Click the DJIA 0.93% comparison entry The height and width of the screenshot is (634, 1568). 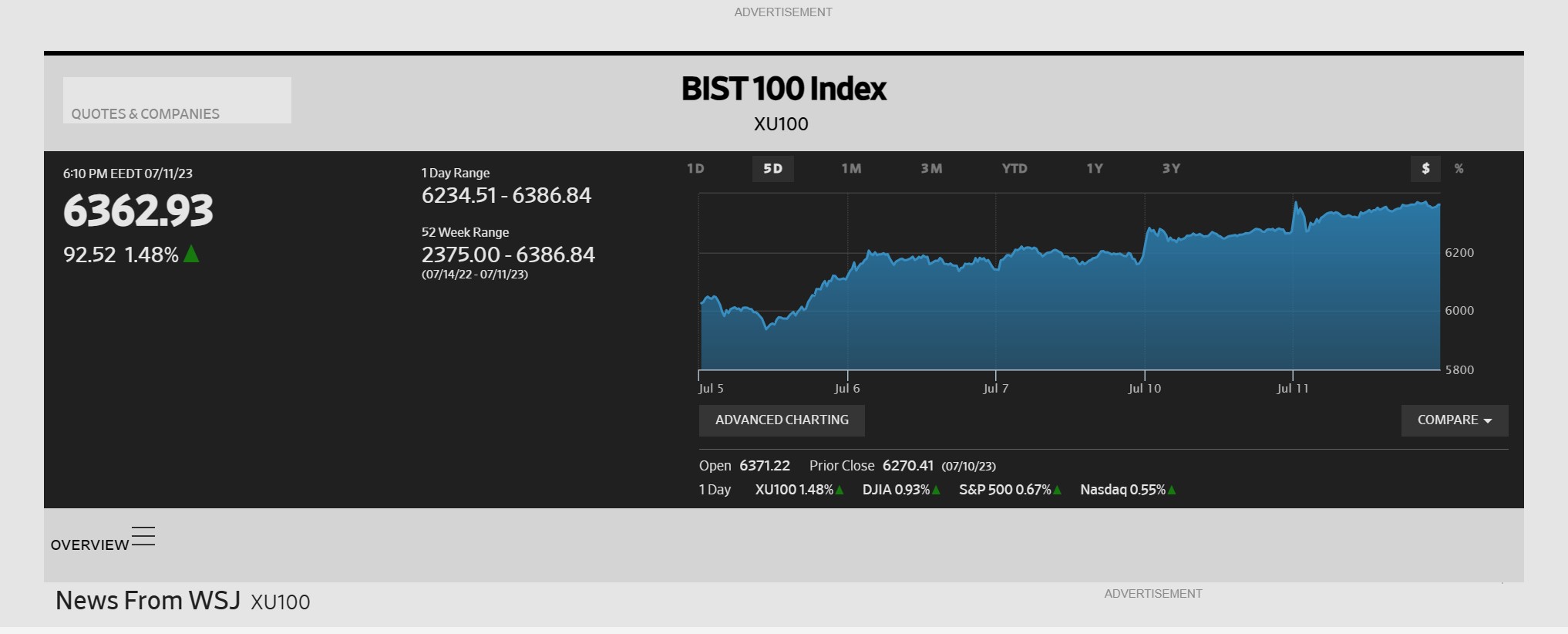click(901, 490)
